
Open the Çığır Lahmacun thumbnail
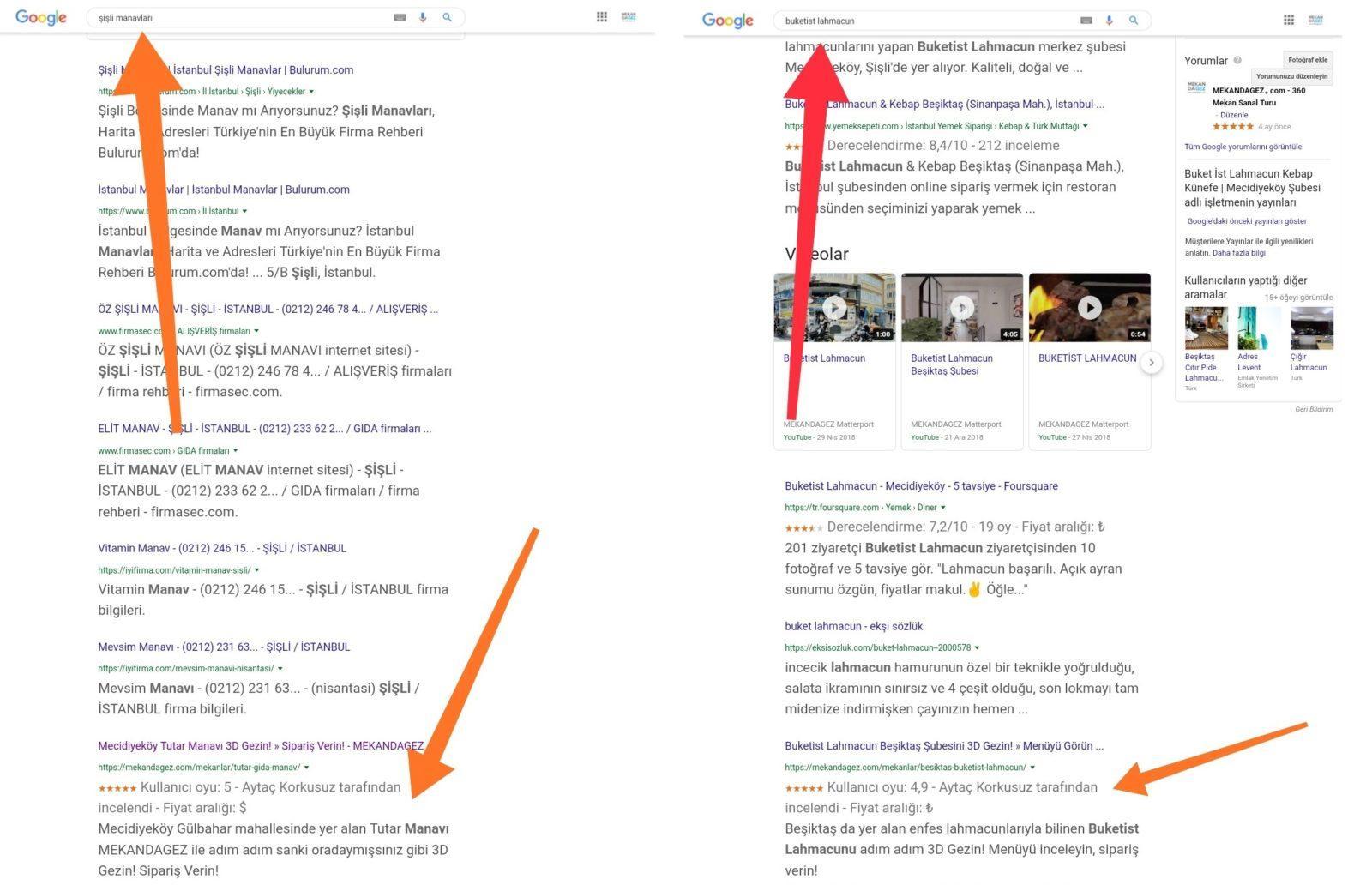coord(1311,328)
